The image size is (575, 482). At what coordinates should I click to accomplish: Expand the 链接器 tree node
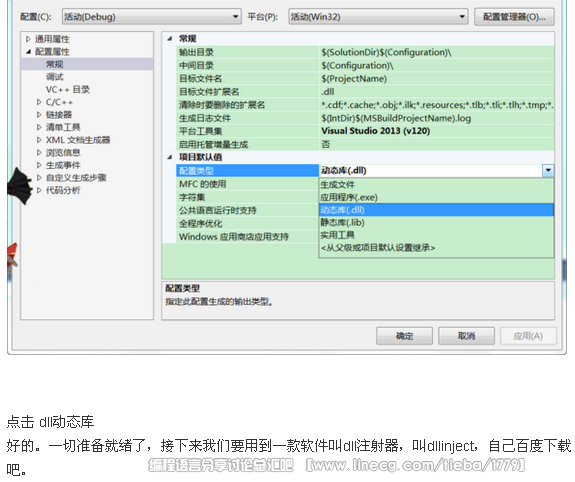pyautogui.click(x=39, y=114)
